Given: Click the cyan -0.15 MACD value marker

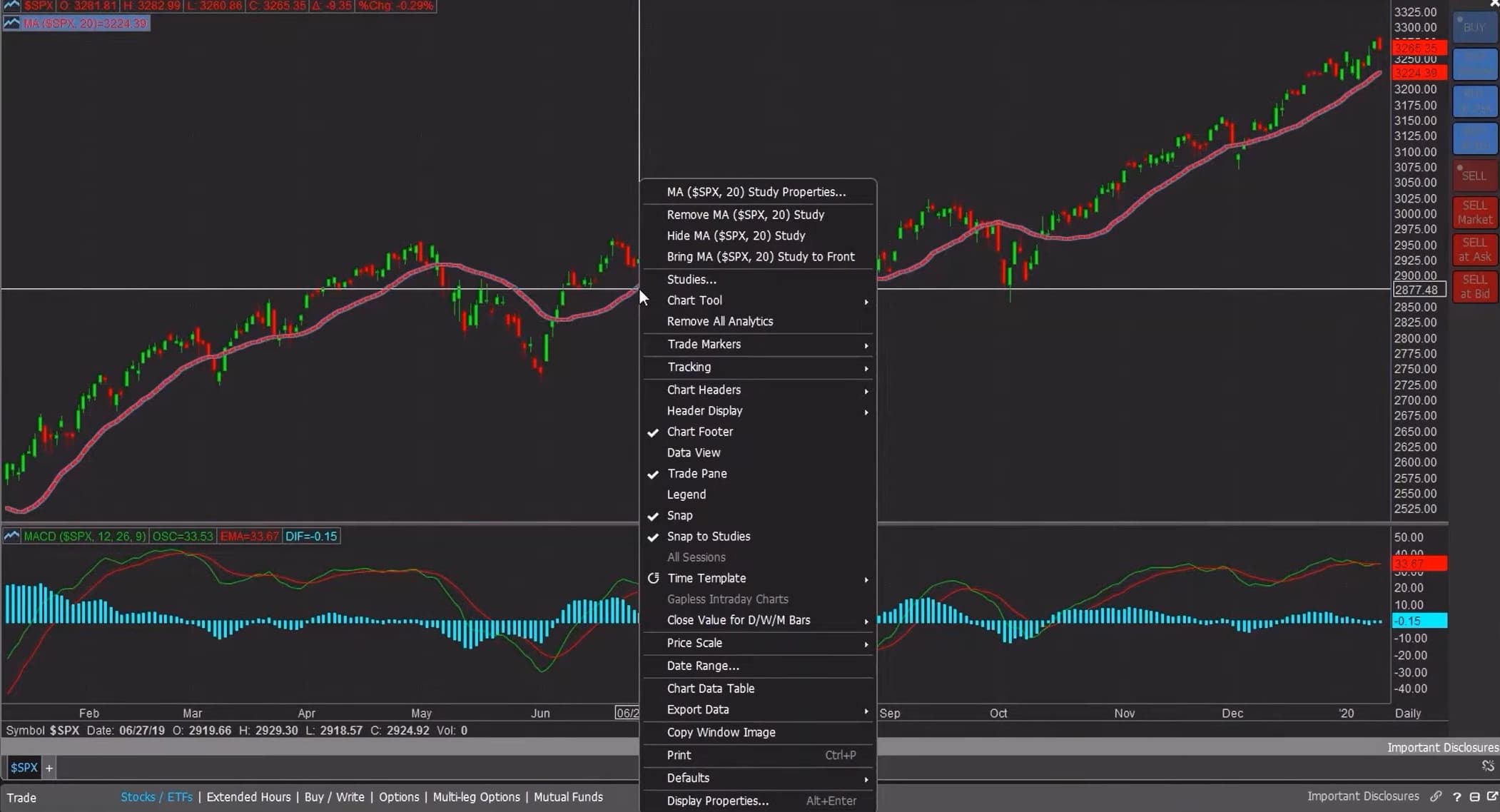Looking at the screenshot, I should pos(1419,621).
